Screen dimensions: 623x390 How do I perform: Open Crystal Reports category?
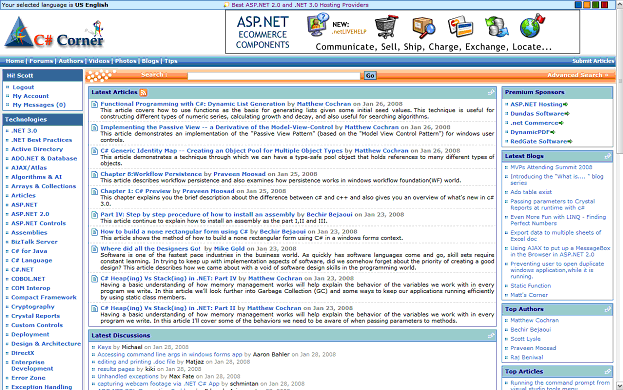click(35, 316)
